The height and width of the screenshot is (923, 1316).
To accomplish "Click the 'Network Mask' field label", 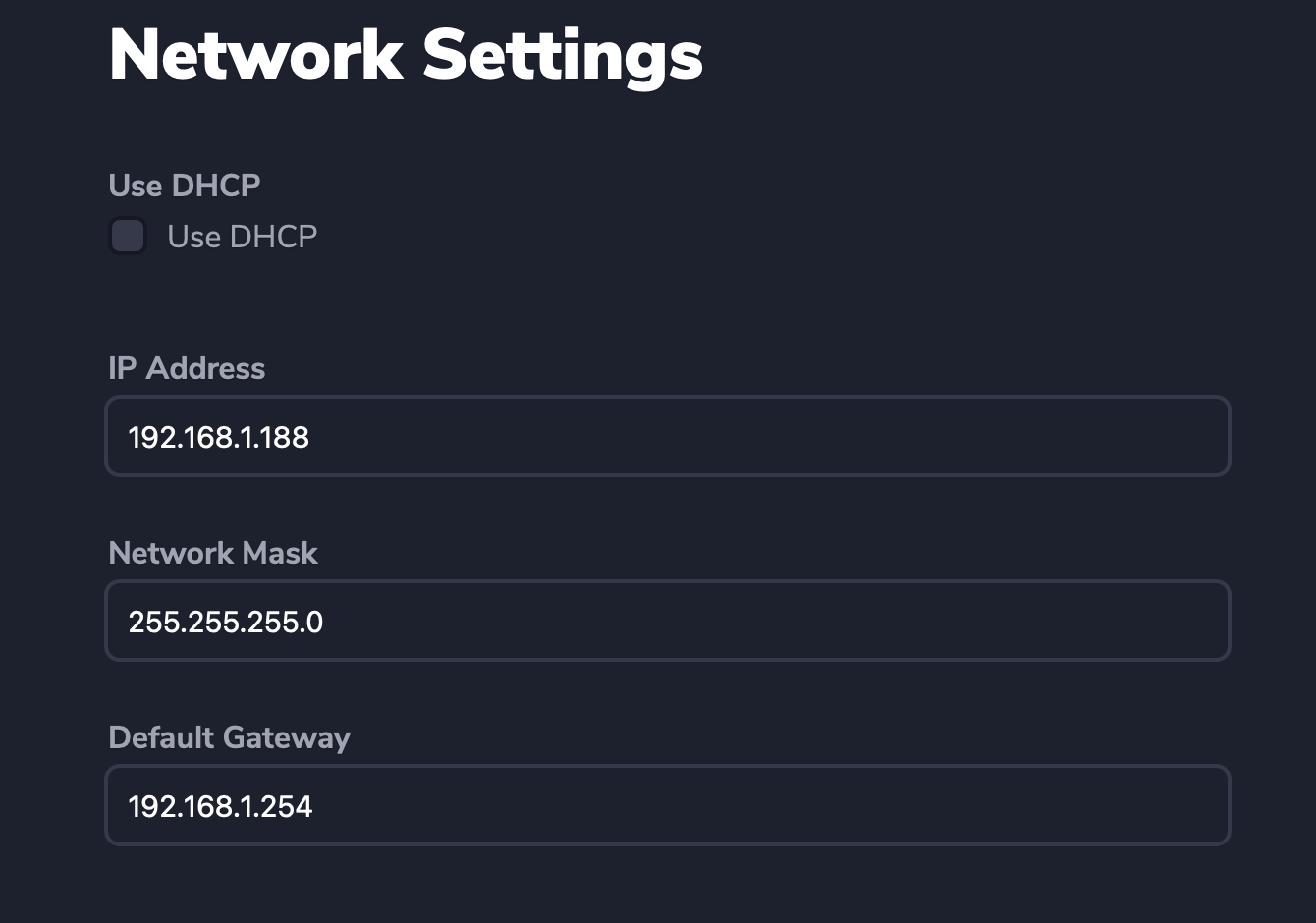I will (213, 553).
